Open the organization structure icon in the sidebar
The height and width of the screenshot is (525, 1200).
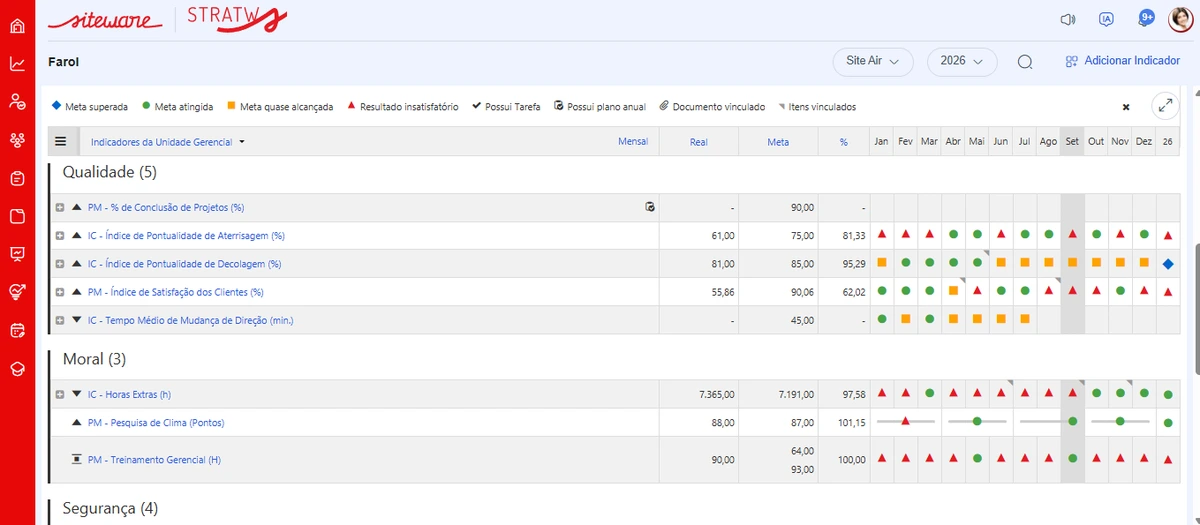(17, 139)
